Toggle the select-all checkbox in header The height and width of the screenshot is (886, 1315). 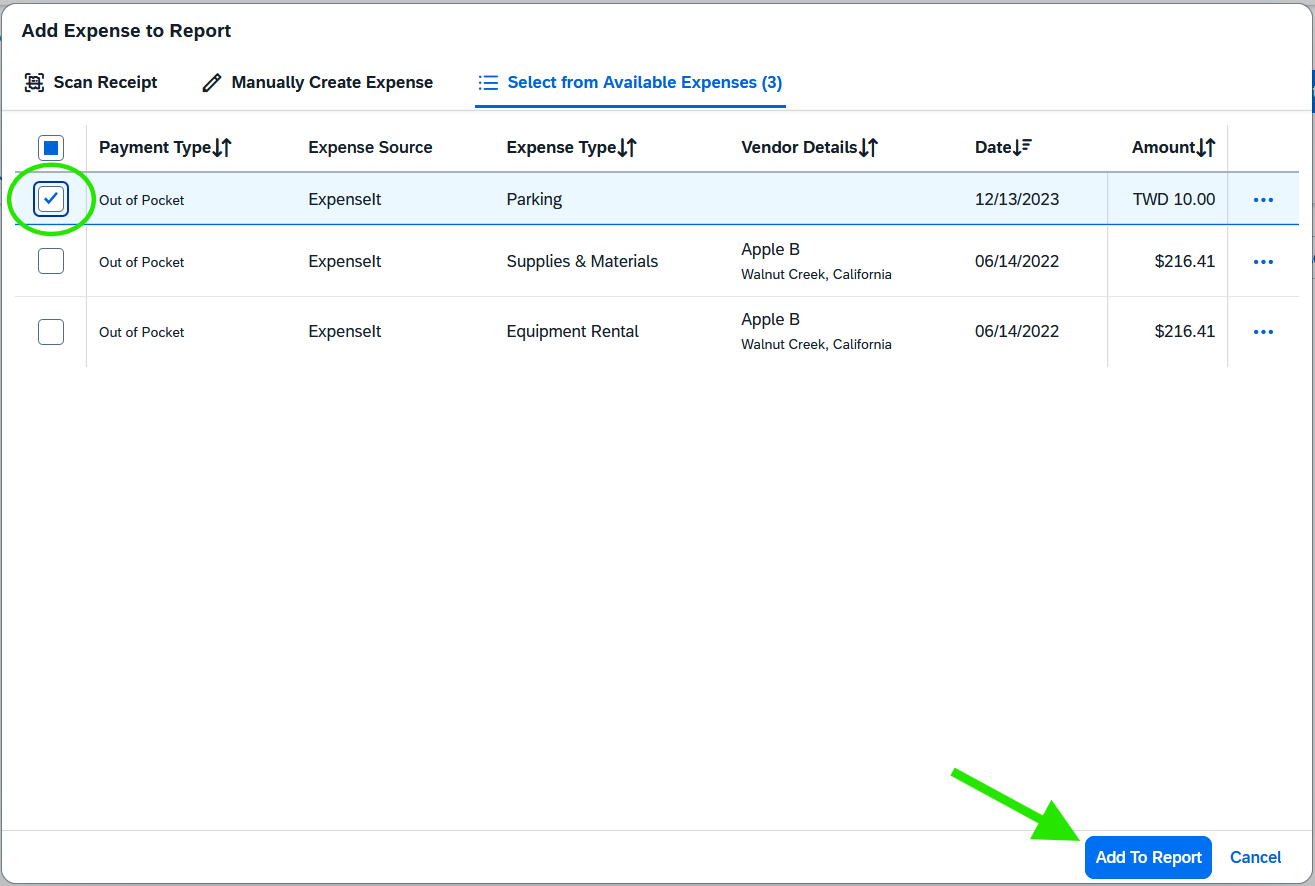tap(50, 146)
